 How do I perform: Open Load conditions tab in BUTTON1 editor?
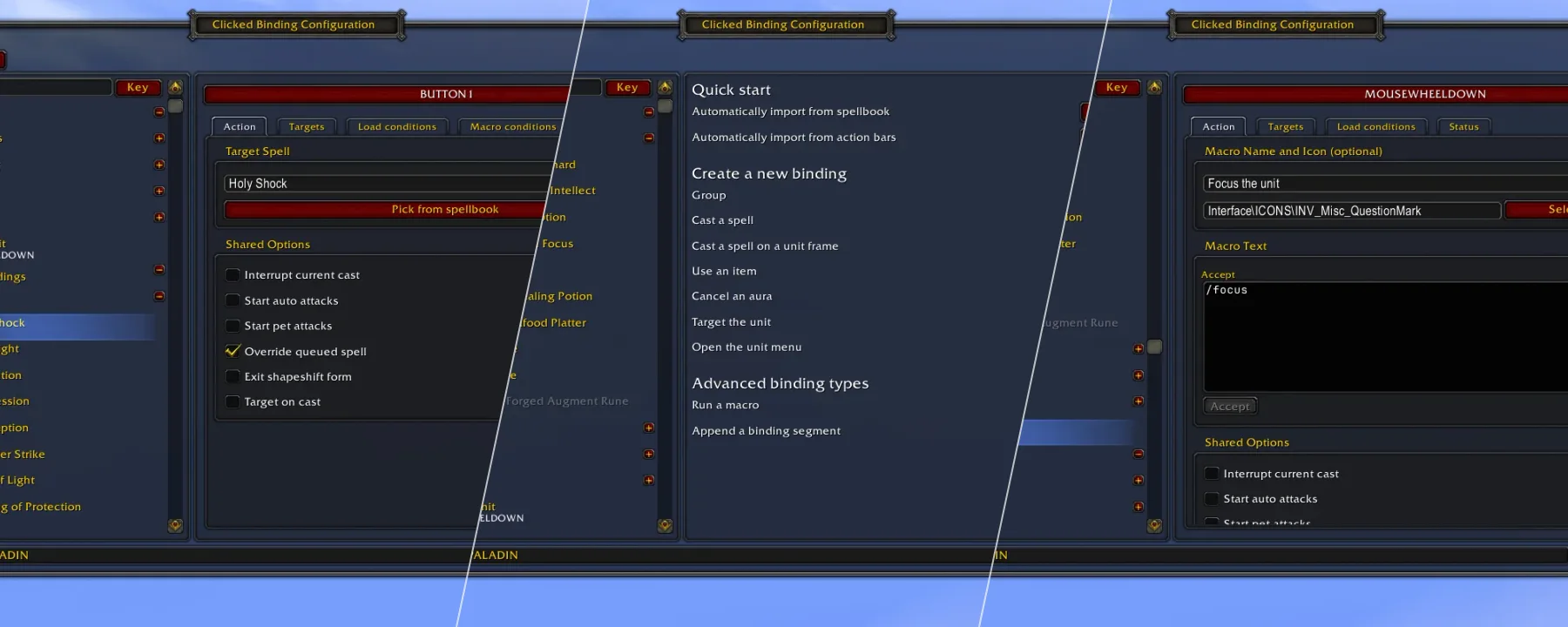pyautogui.click(x=397, y=127)
